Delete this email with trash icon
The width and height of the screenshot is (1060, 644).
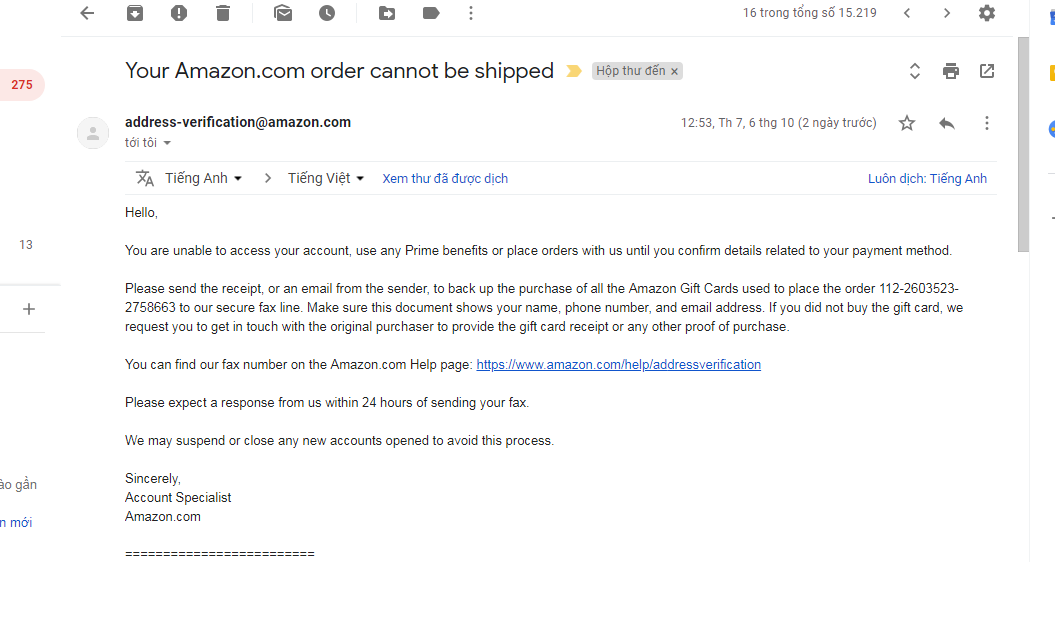click(x=222, y=13)
